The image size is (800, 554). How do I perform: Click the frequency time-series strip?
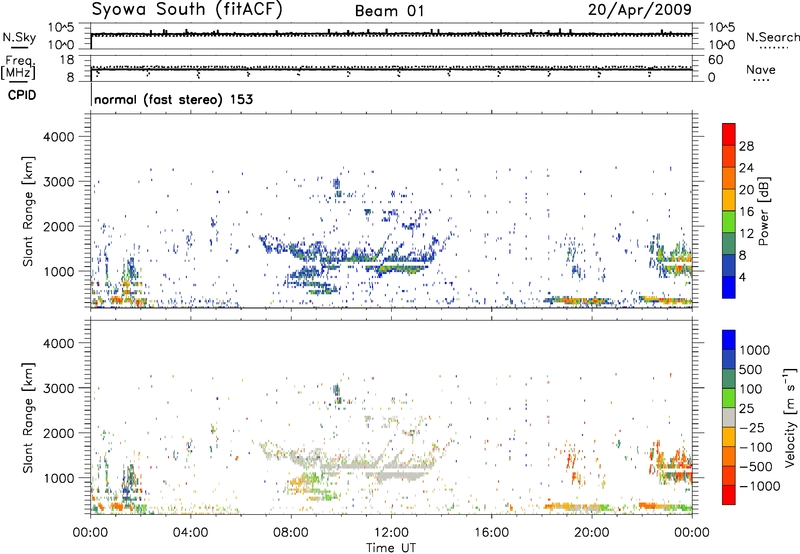(x=391, y=68)
